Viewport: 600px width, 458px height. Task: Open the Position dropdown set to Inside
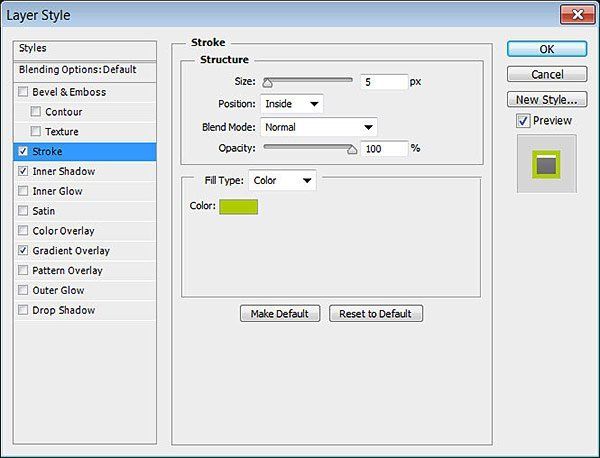click(292, 104)
